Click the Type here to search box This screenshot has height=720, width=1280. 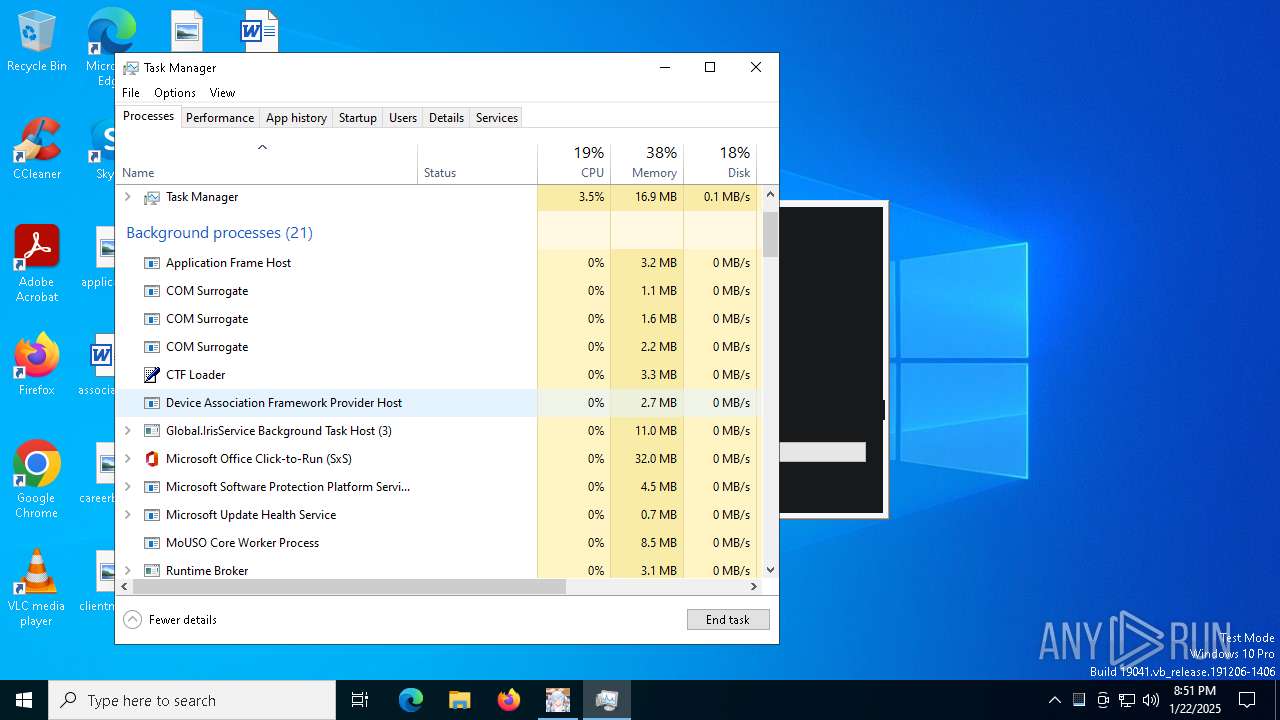[192, 700]
